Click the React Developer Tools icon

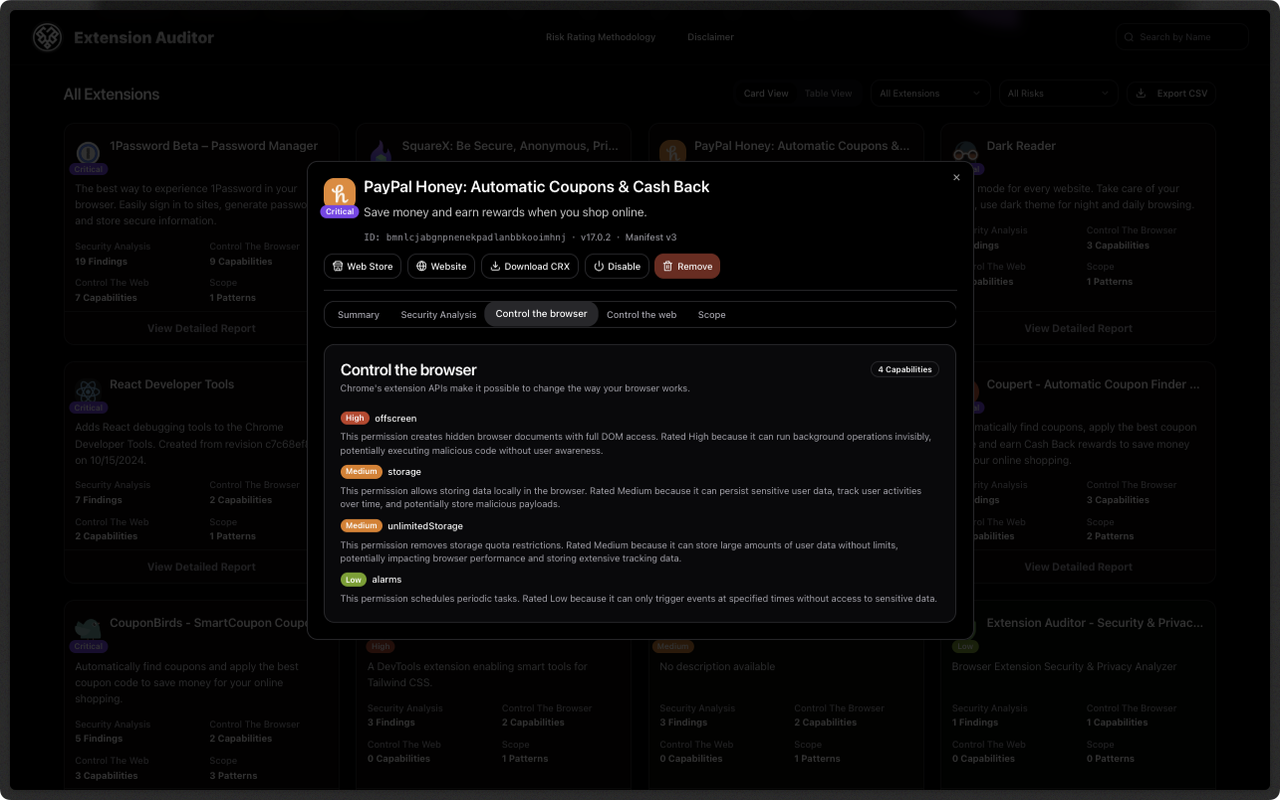88,391
